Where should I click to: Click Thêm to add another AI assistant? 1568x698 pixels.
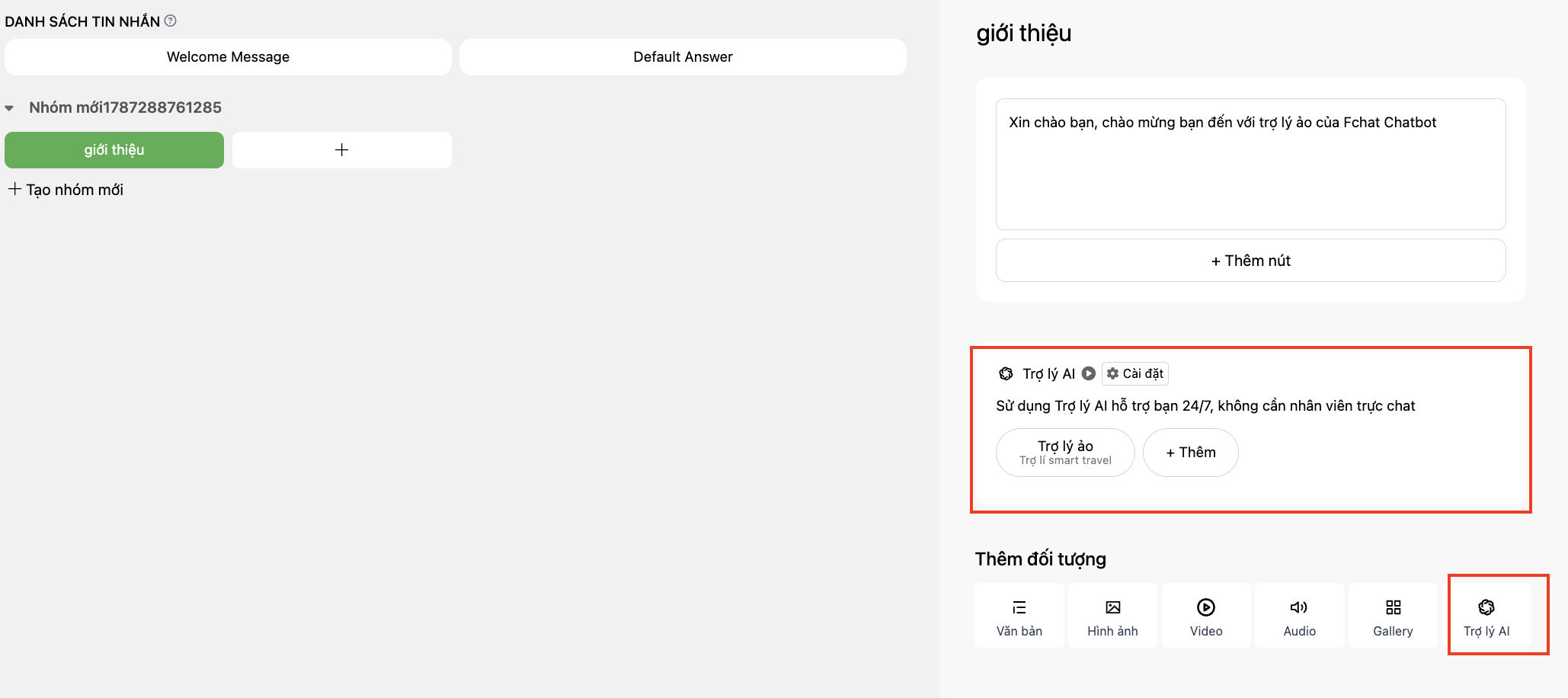coord(1191,453)
